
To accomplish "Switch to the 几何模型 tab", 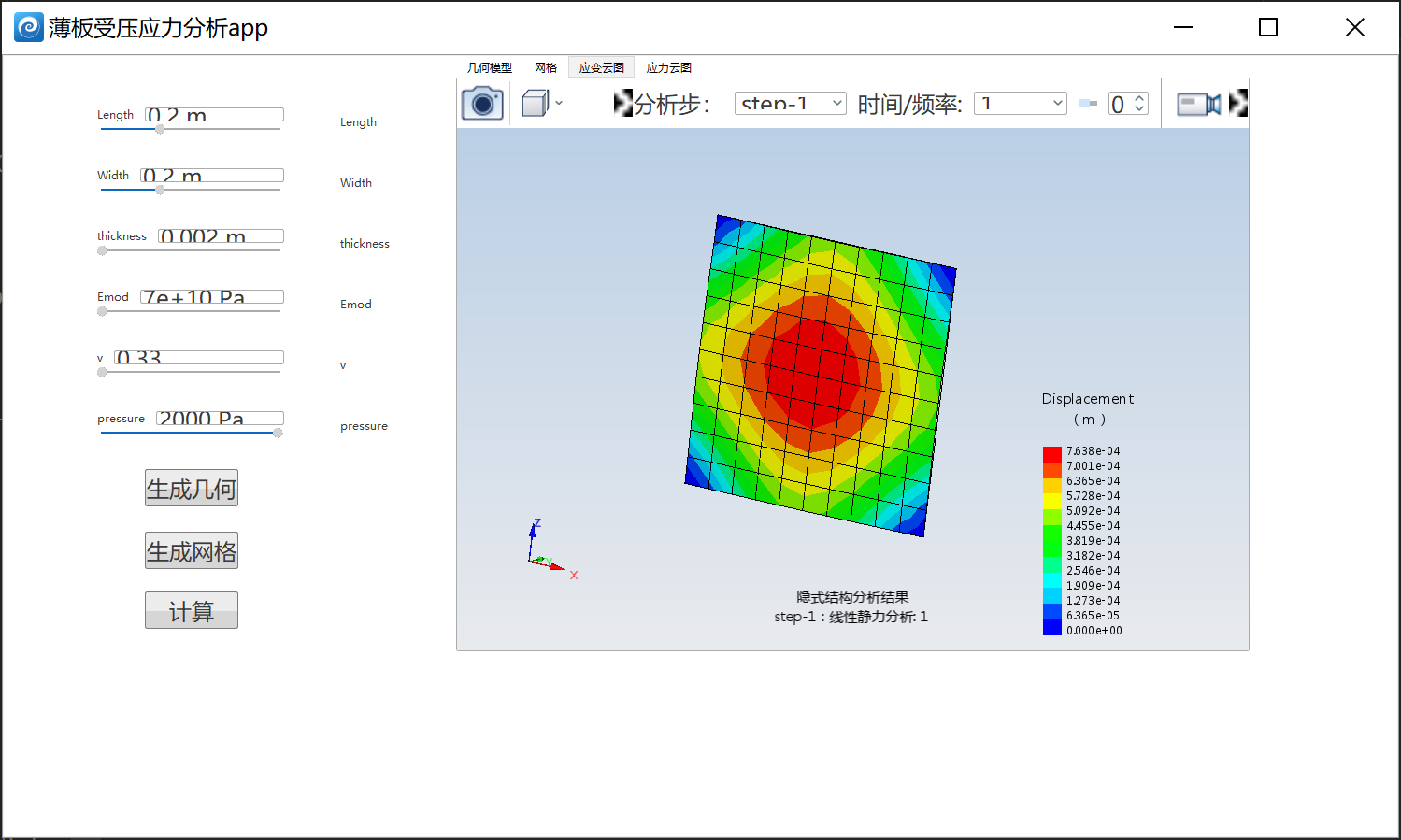I will 490,67.
